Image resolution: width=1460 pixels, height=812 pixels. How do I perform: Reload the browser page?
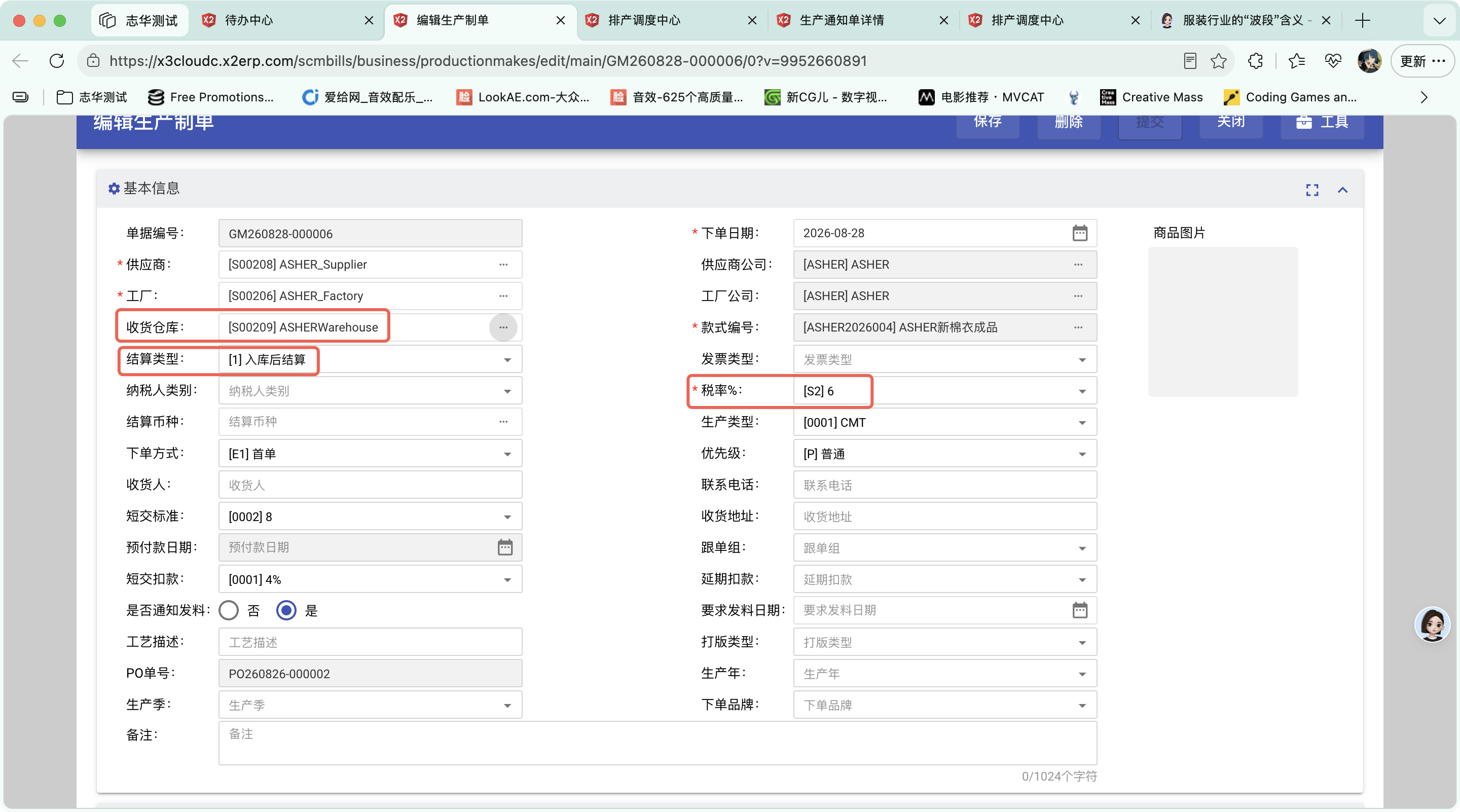click(x=57, y=61)
